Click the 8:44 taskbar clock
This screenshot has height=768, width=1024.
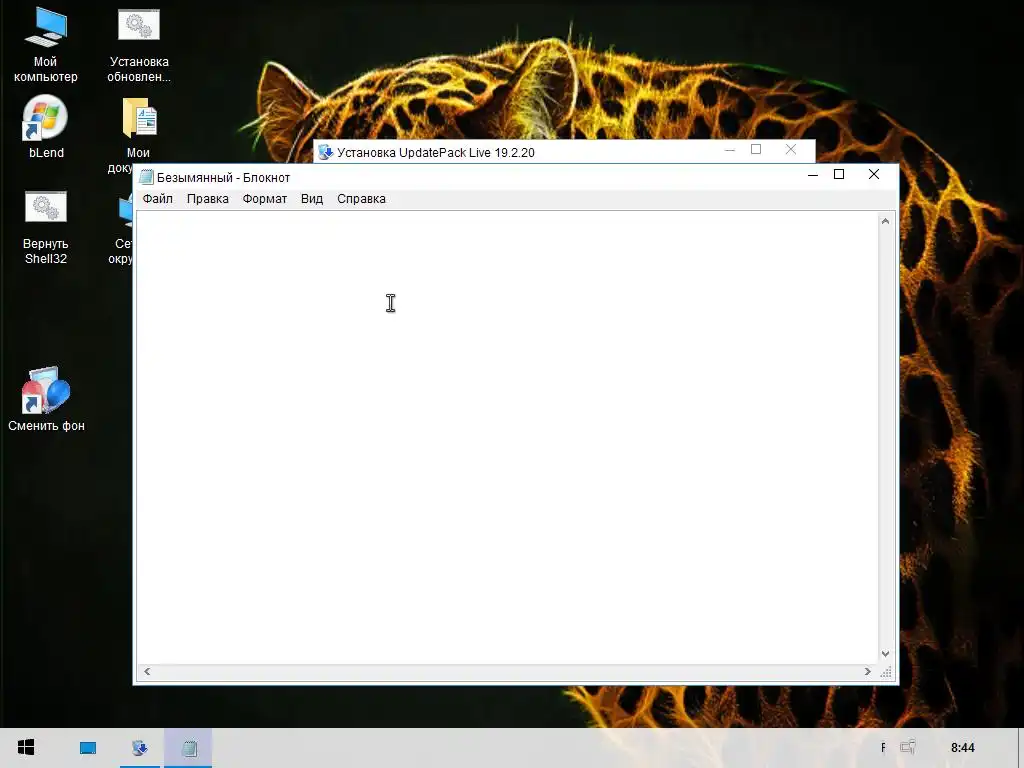(x=963, y=747)
